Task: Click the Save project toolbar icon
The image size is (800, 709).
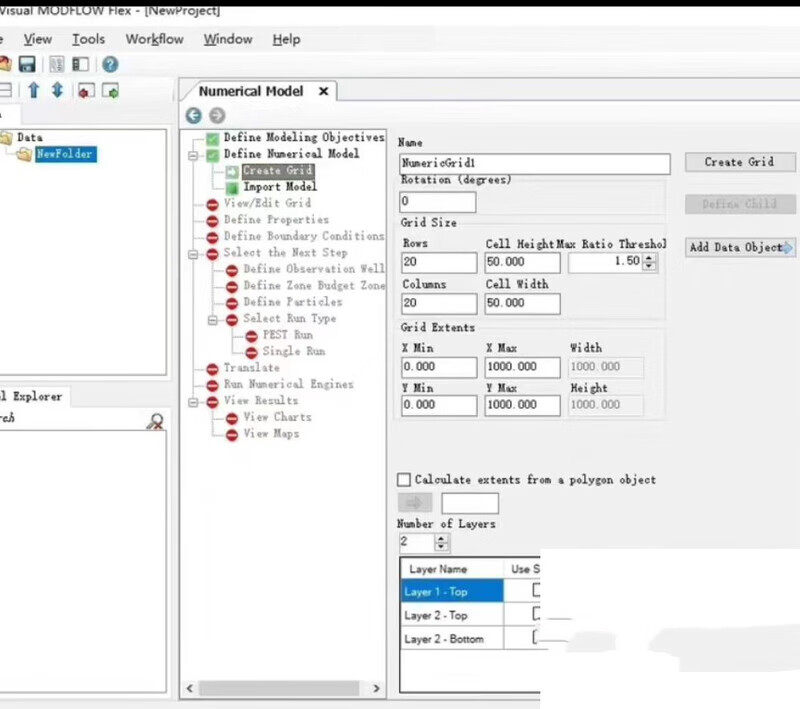Action: click(x=28, y=64)
